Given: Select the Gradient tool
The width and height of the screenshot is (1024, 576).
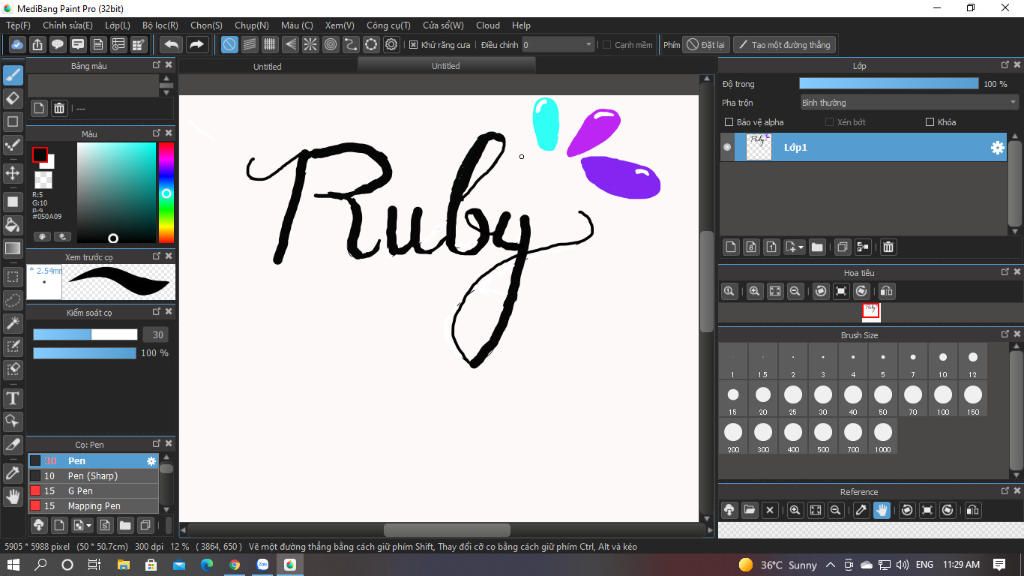Looking at the screenshot, I should coord(12,248).
